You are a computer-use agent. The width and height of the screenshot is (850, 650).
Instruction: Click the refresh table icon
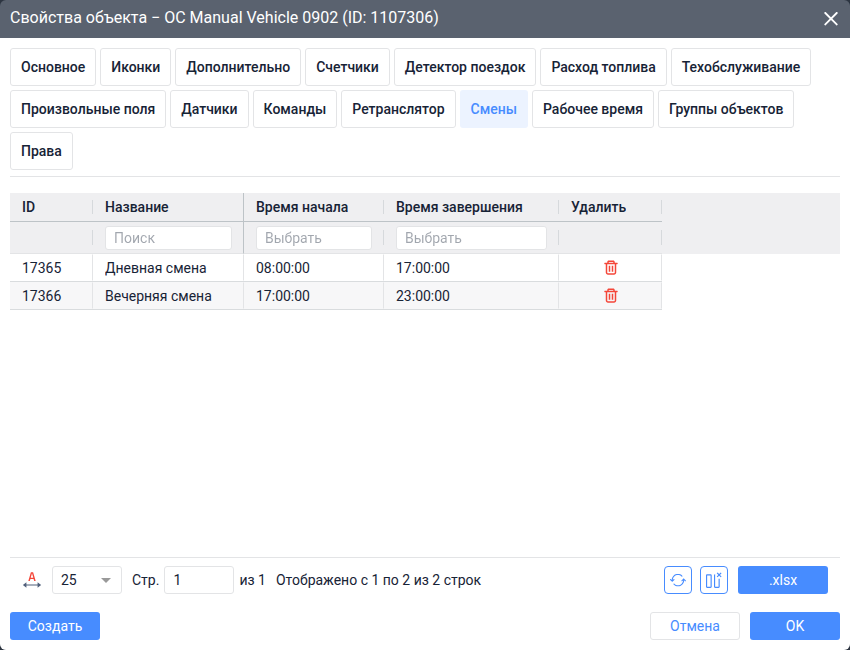[678, 580]
